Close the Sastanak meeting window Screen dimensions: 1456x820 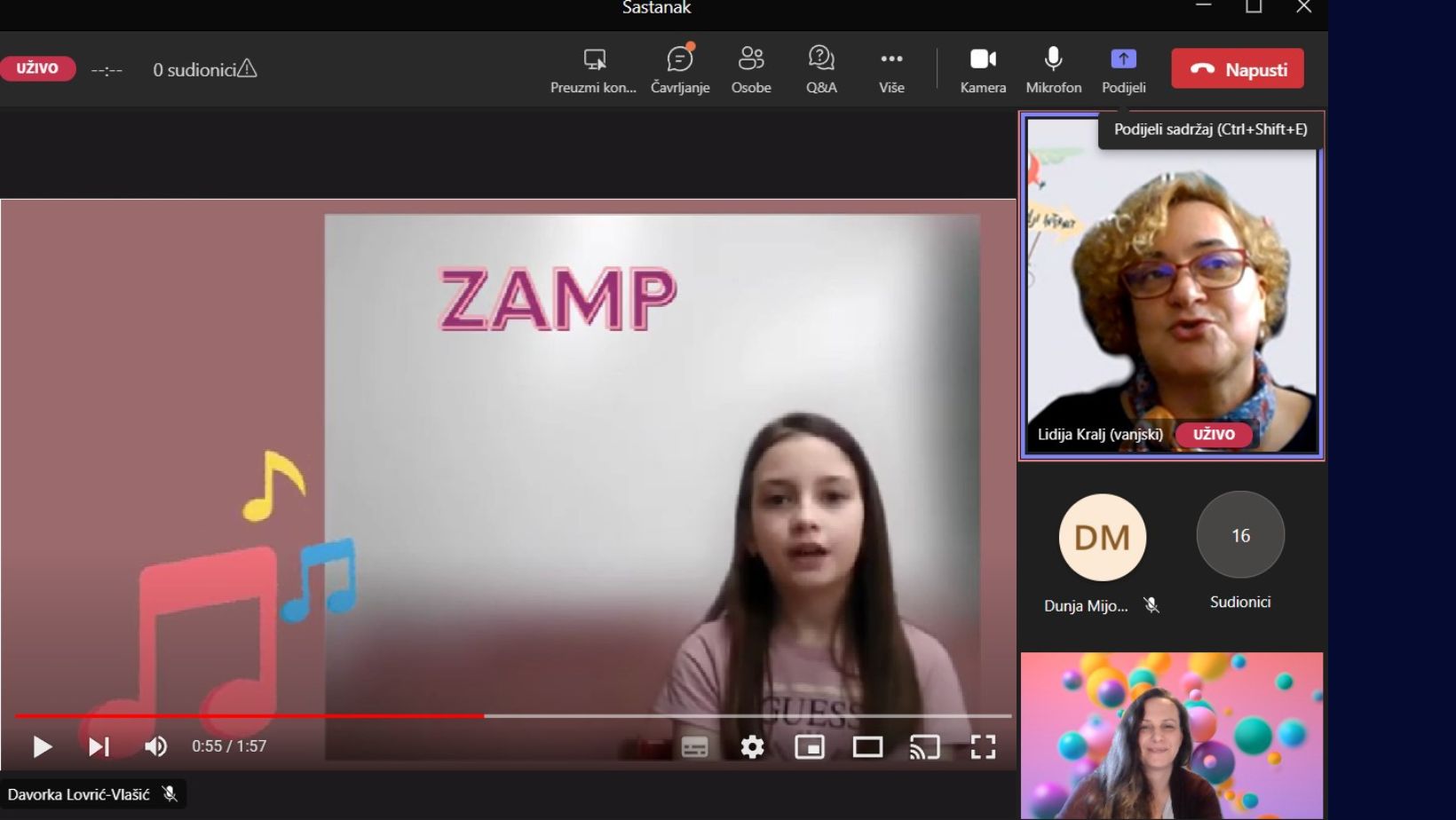1303,6
